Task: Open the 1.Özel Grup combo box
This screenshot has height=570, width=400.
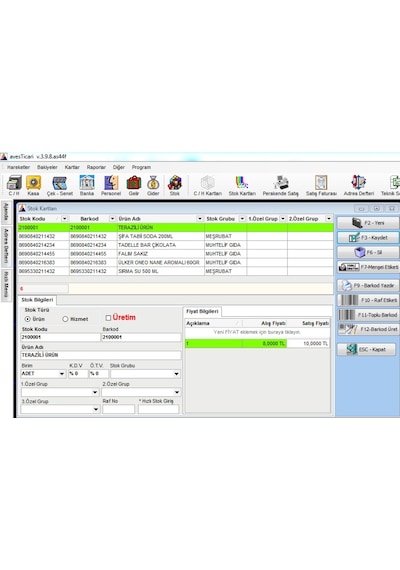Action: tap(60, 392)
